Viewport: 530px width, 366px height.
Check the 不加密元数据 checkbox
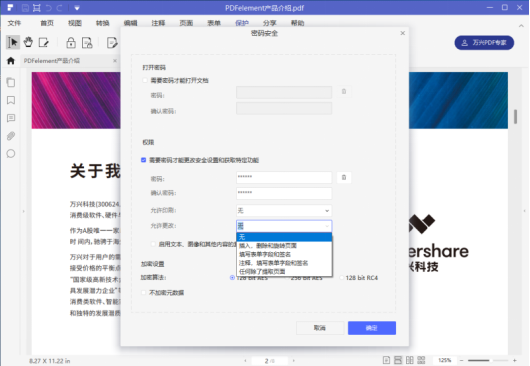[x=144, y=293]
